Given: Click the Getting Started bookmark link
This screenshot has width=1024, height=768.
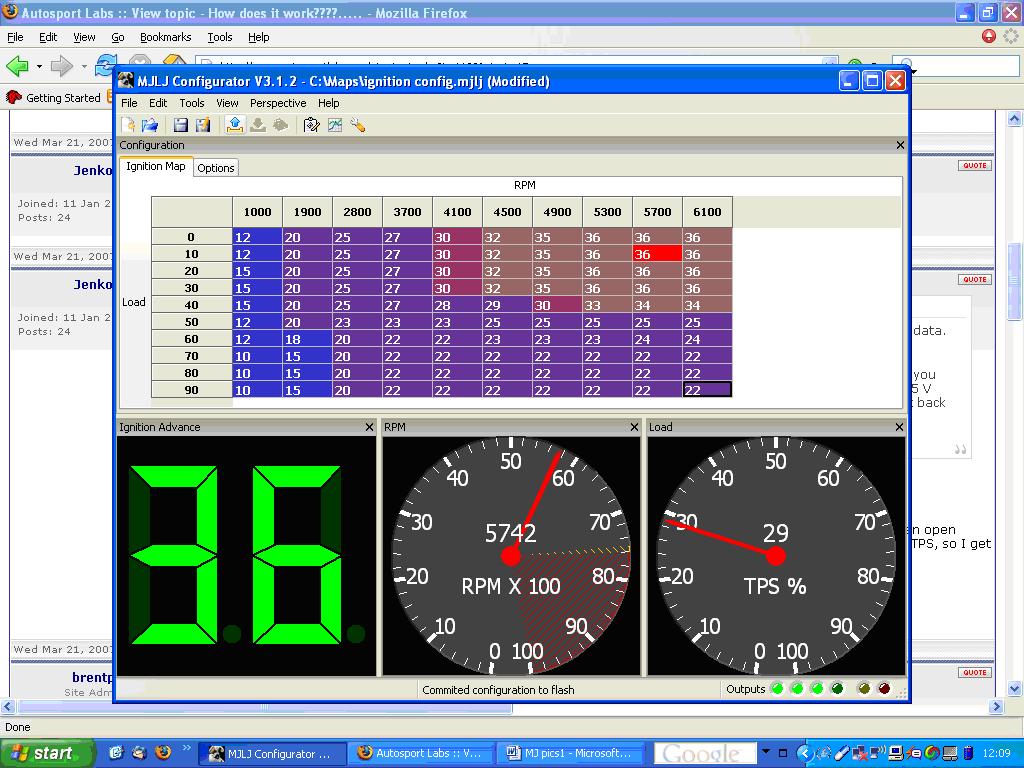Looking at the screenshot, I should point(63,98).
